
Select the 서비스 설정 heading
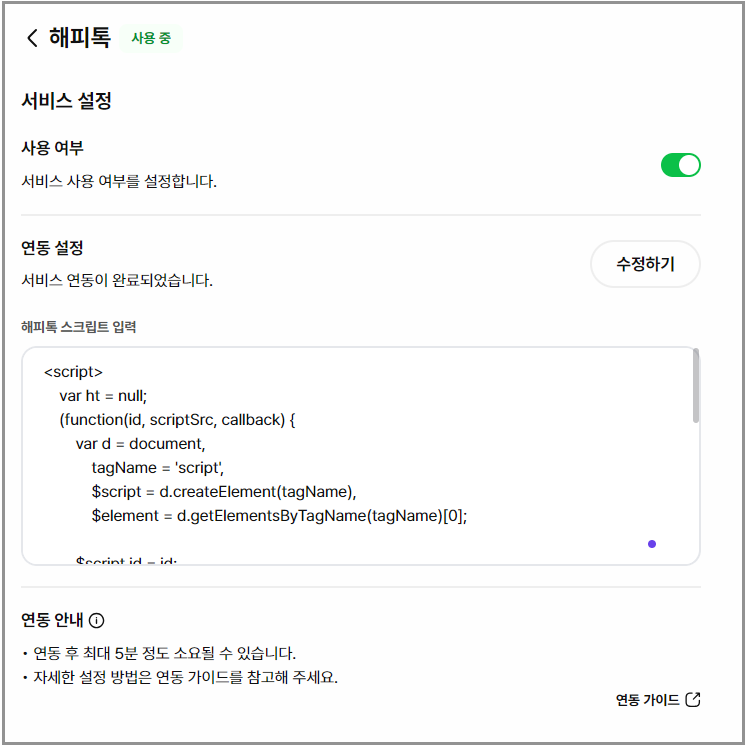click(67, 101)
